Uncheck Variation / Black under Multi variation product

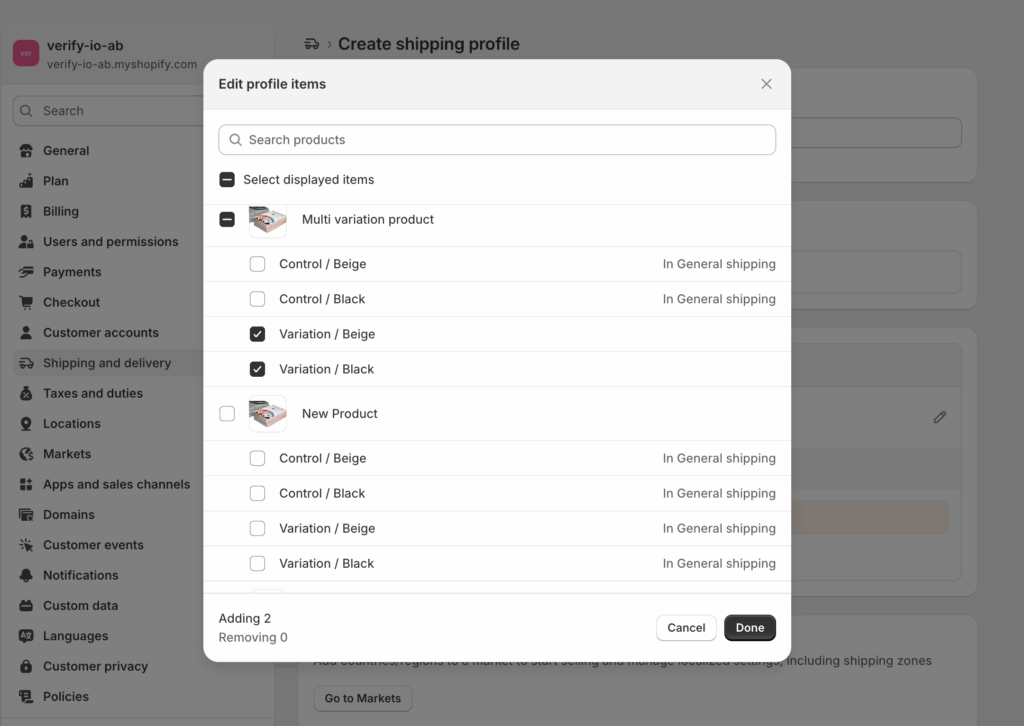(x=257, y=369)
